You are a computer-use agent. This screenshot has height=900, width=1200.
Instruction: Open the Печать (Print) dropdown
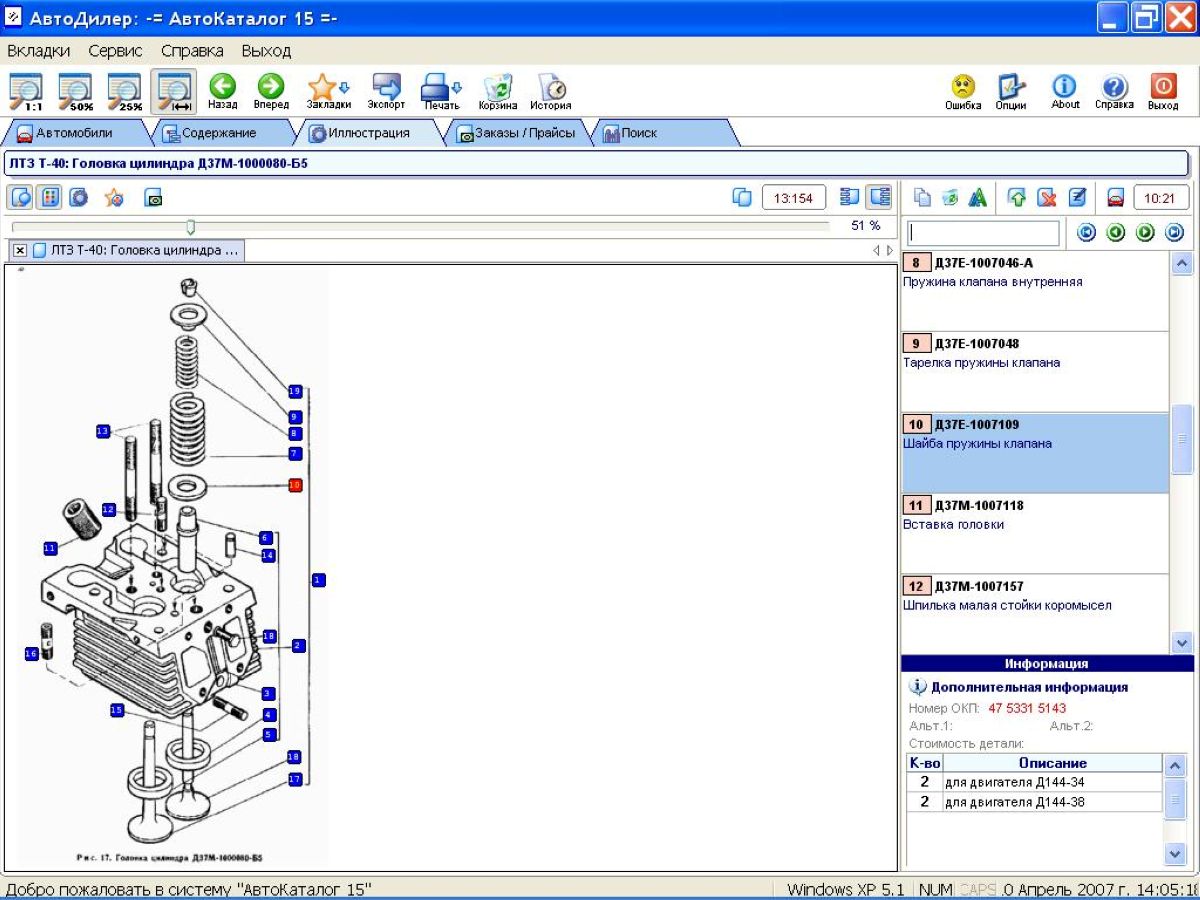point(440,88)
